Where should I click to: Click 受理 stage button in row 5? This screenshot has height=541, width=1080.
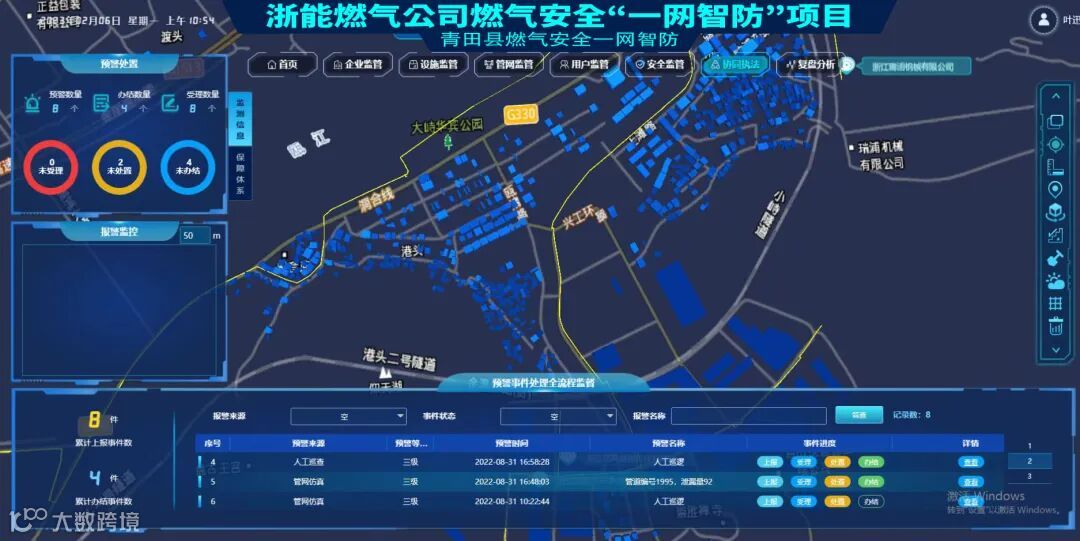click(803, 482)
